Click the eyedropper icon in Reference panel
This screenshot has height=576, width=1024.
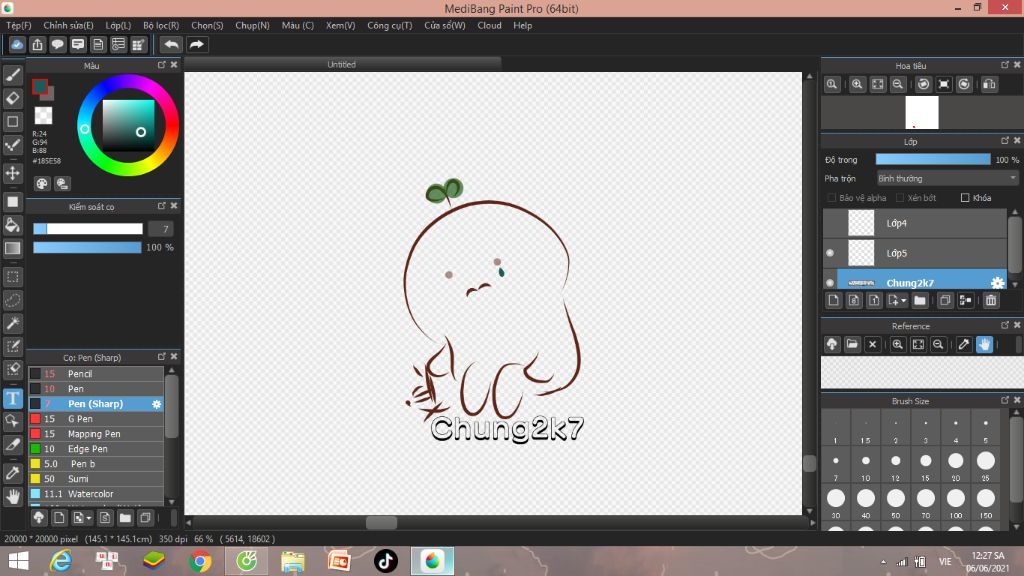point(963,344)
